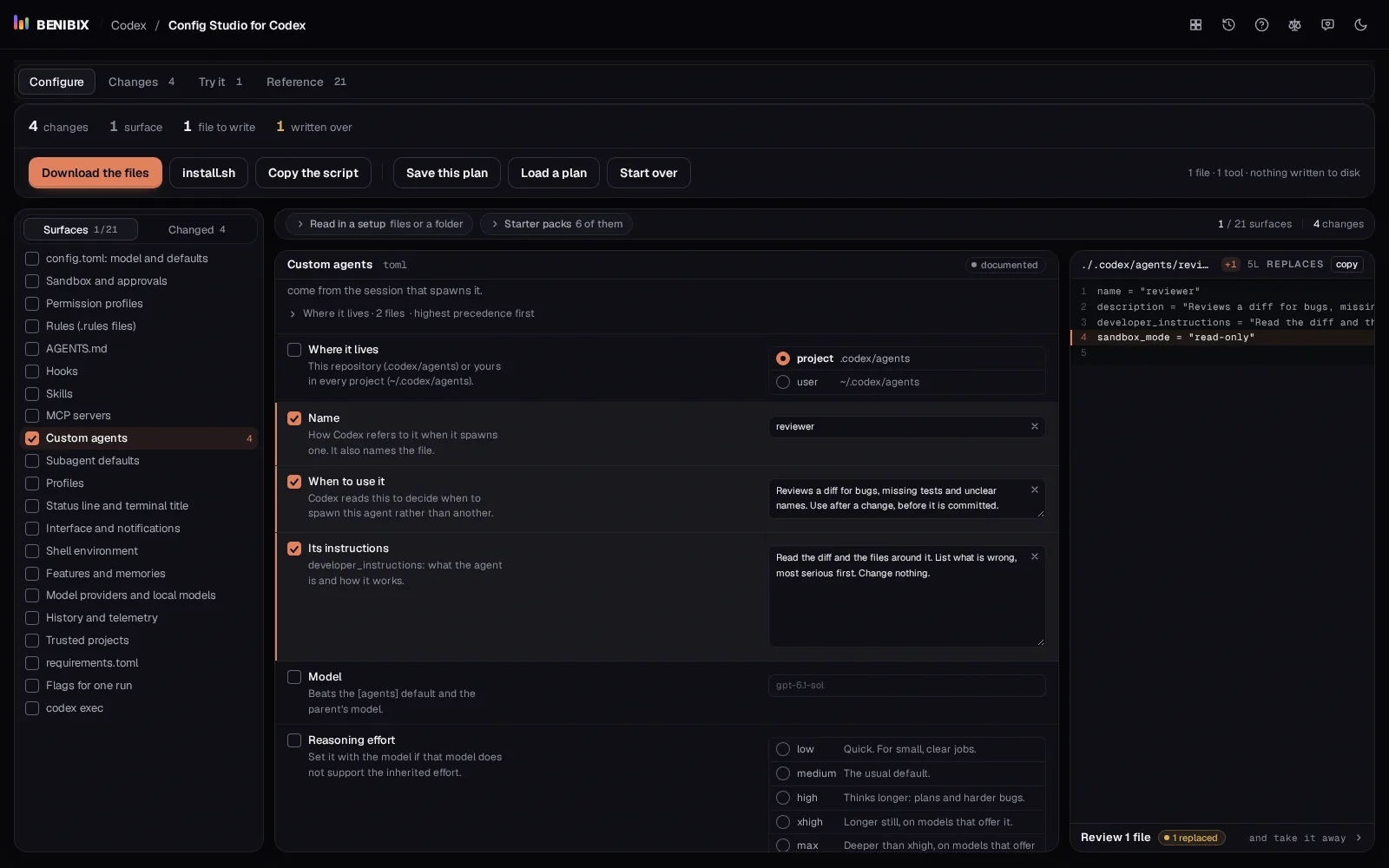Image resolution: width=1389 pixels, height=868 pixels.
Task: Click Copy the script button
Action: pos(313,173)
